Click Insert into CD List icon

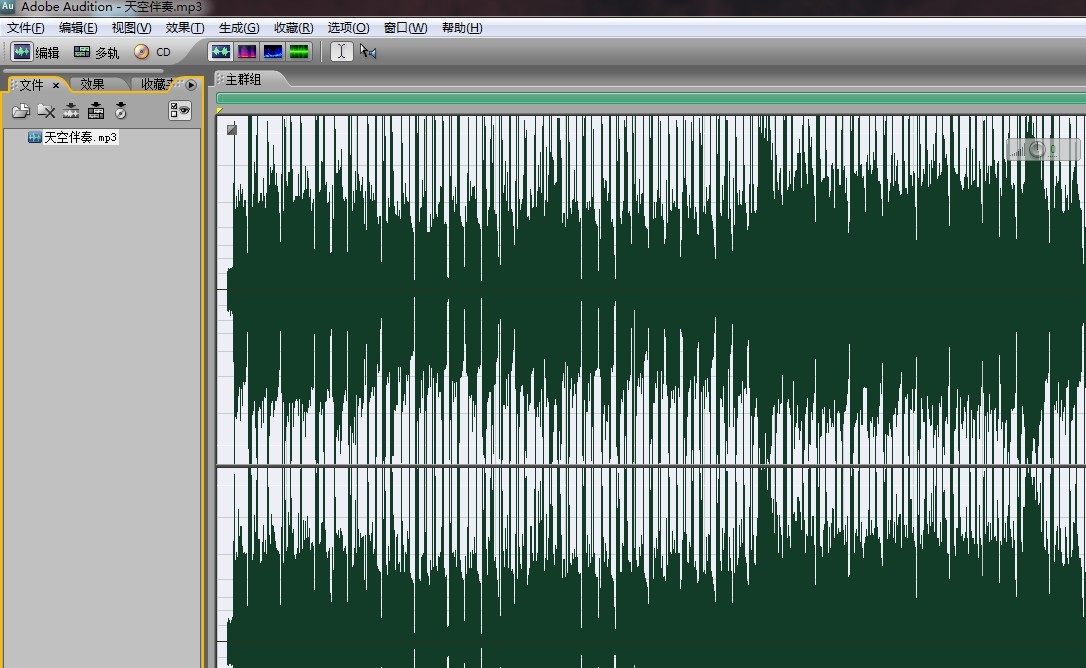tap(121, 111)
